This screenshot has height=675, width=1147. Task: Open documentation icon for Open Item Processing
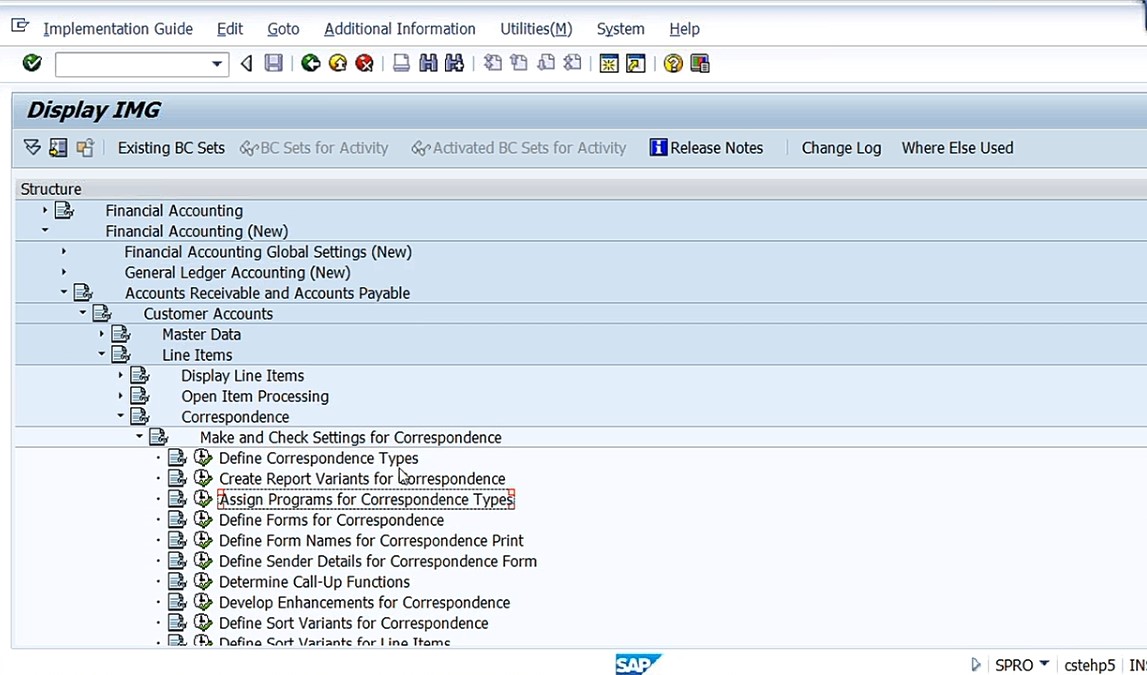tap(140, 396)
